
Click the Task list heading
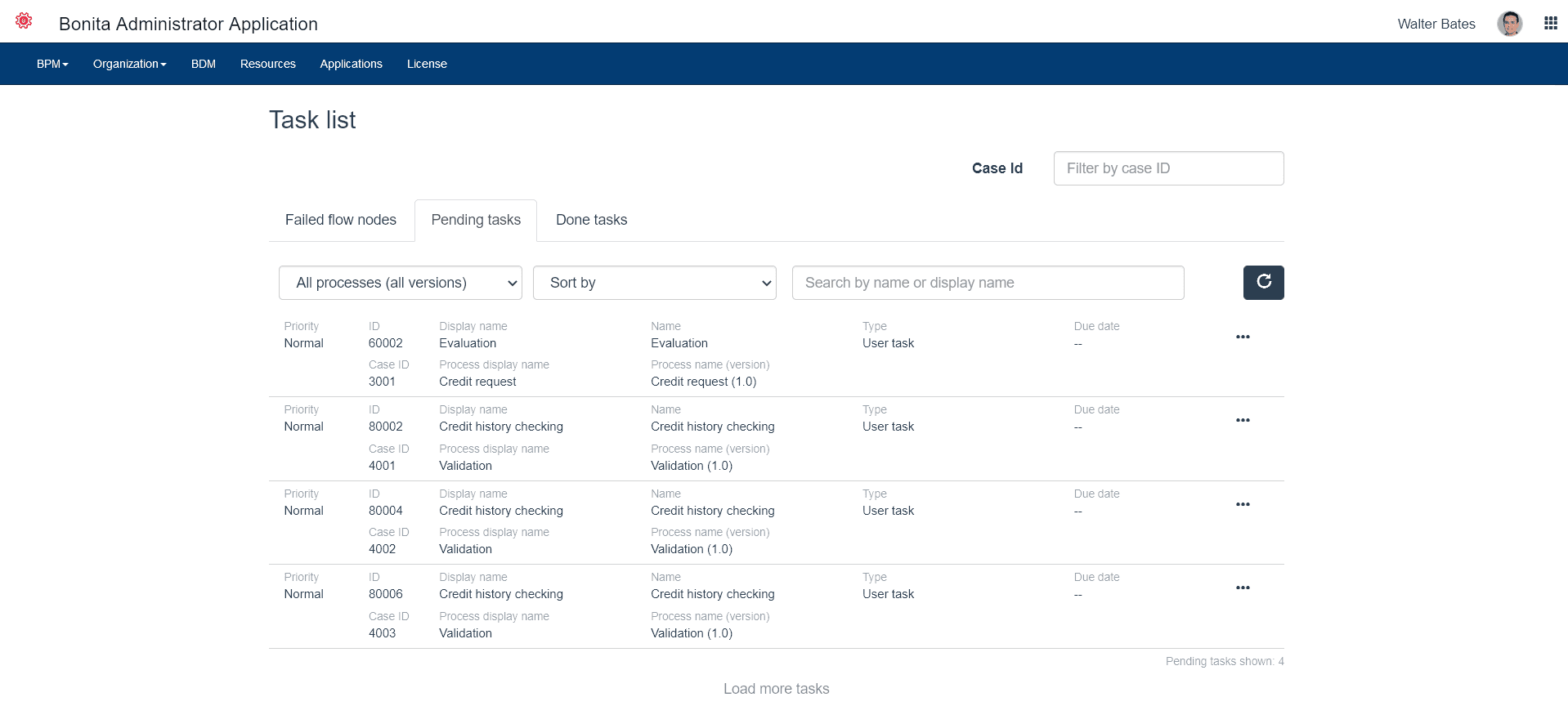[312, 120]
